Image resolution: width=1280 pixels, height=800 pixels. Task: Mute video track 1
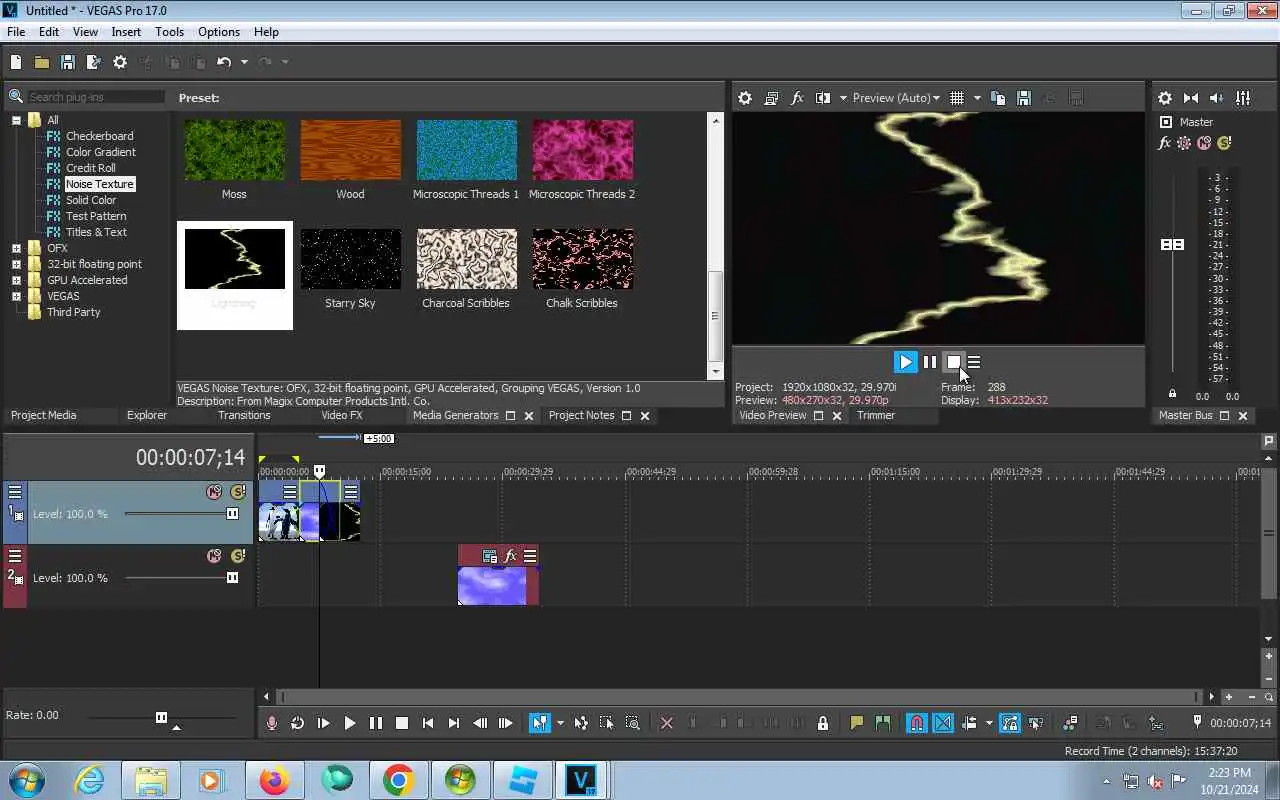pyautogui.click(x=214, y=492)
